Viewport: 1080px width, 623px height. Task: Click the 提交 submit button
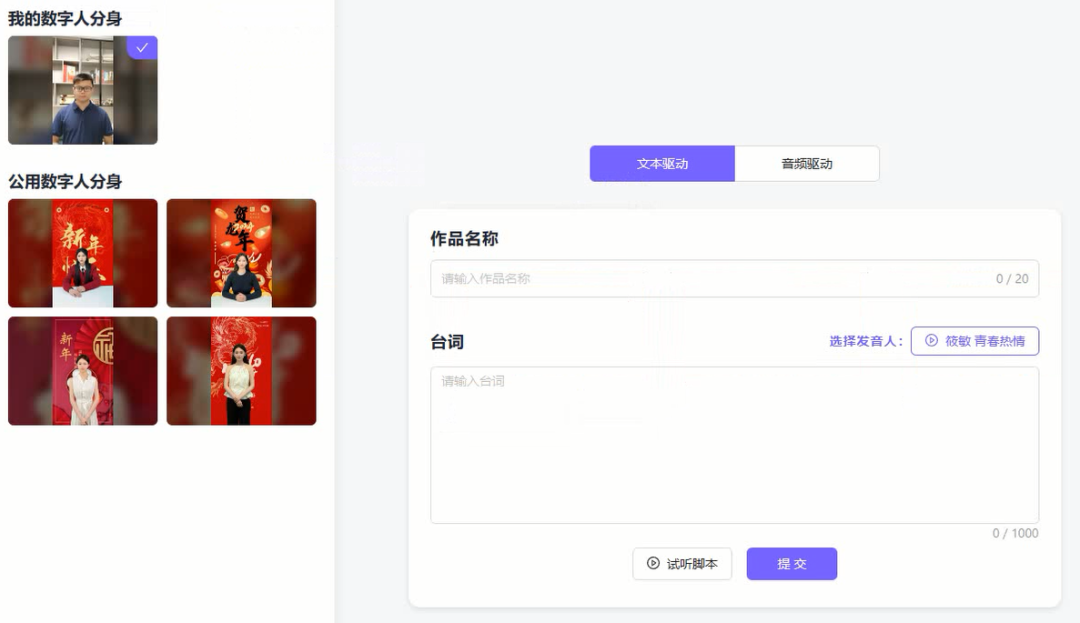pyautogui.click(x=791, y=563)
